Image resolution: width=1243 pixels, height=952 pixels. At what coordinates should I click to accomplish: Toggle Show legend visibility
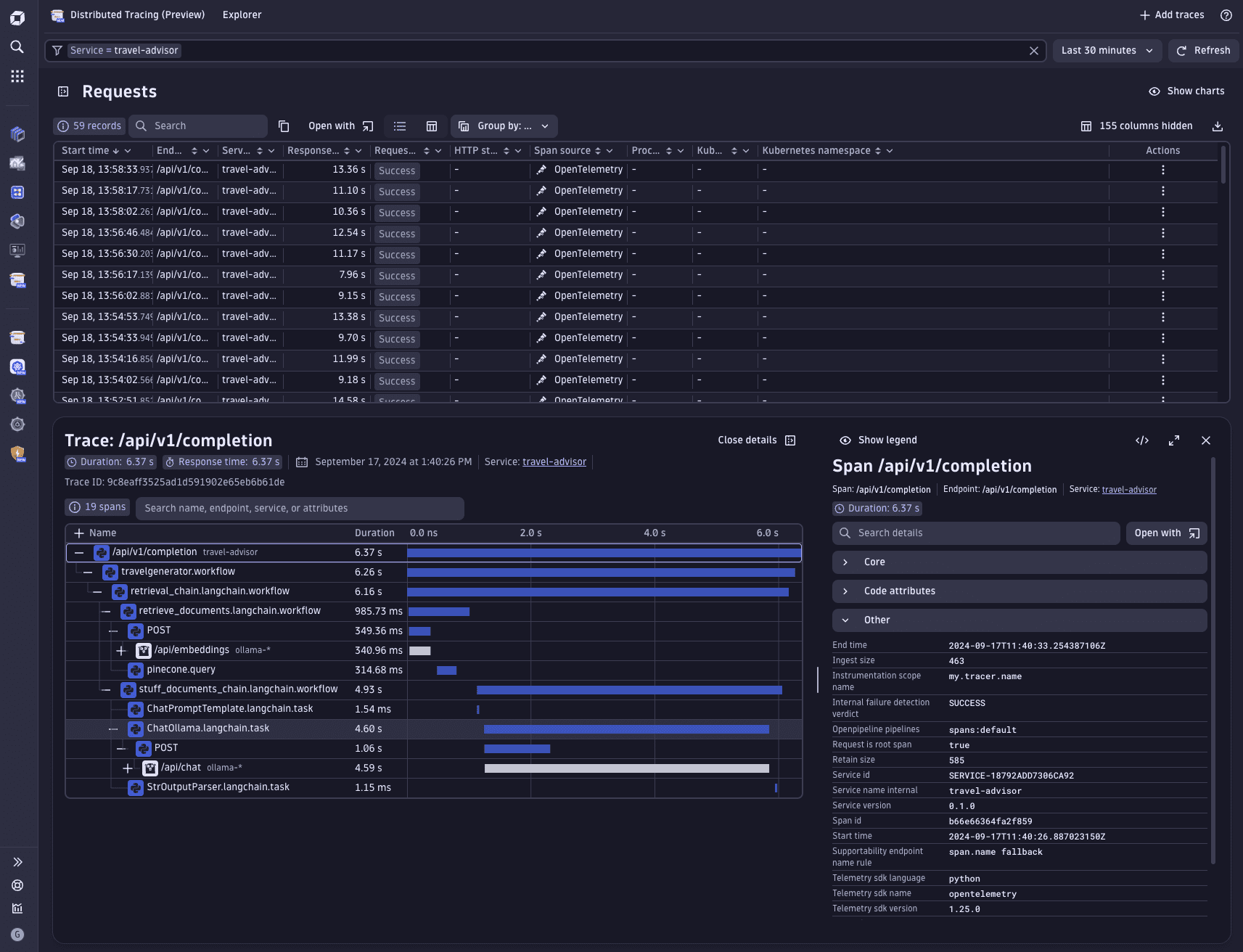[x=878, y=440]
